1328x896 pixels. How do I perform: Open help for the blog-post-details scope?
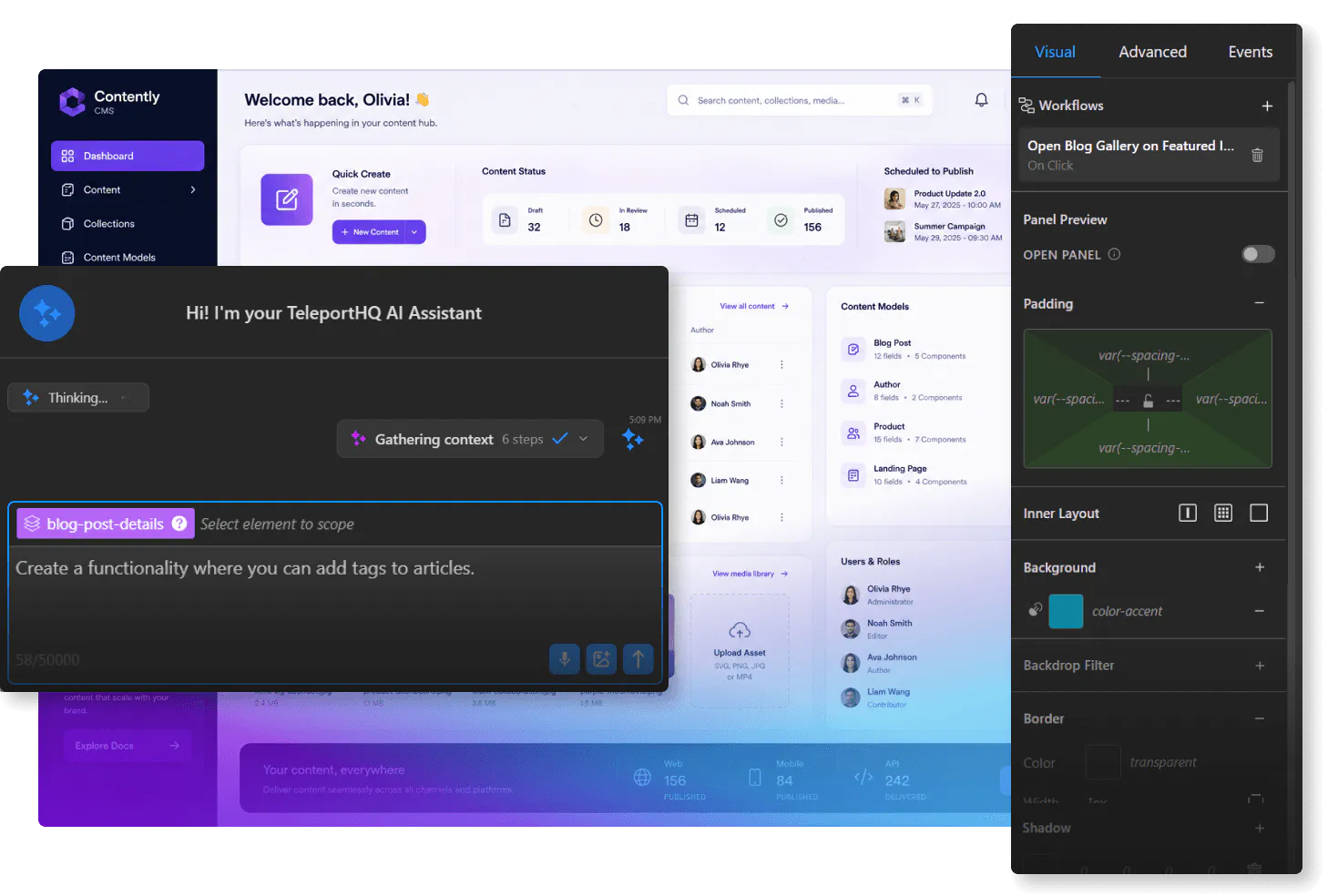point(179,523)
